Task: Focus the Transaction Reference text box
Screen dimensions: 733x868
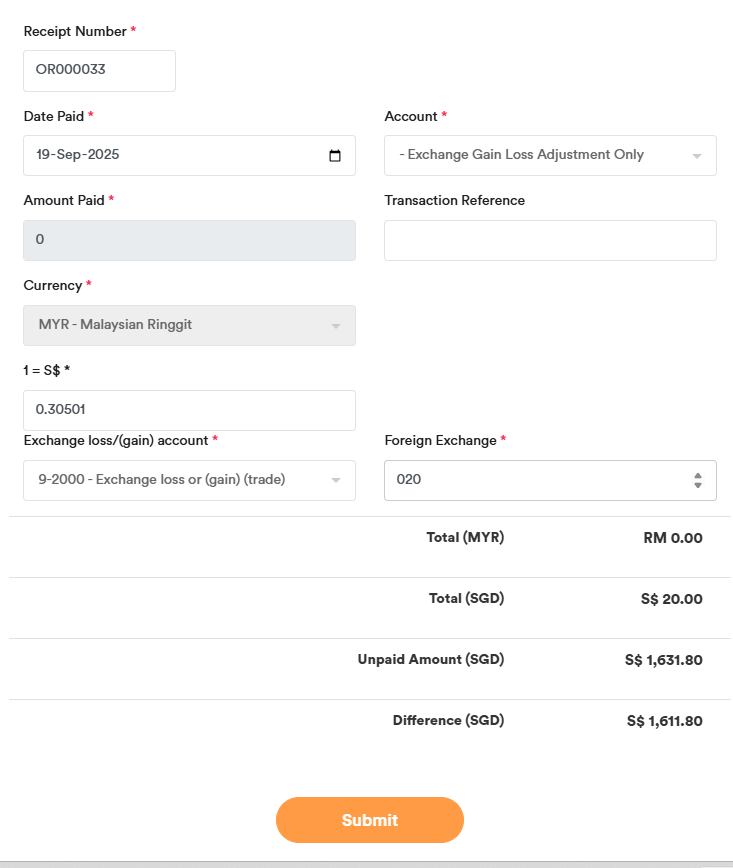Action: coord(550,240)
